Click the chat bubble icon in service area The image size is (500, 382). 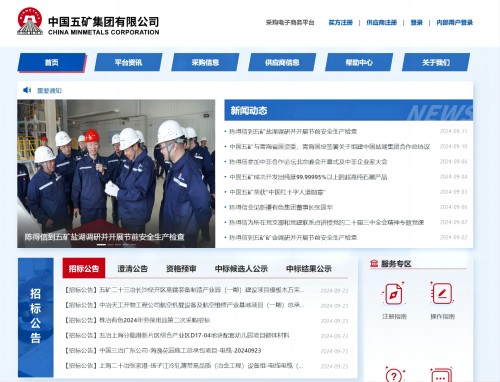coord(441,375)
